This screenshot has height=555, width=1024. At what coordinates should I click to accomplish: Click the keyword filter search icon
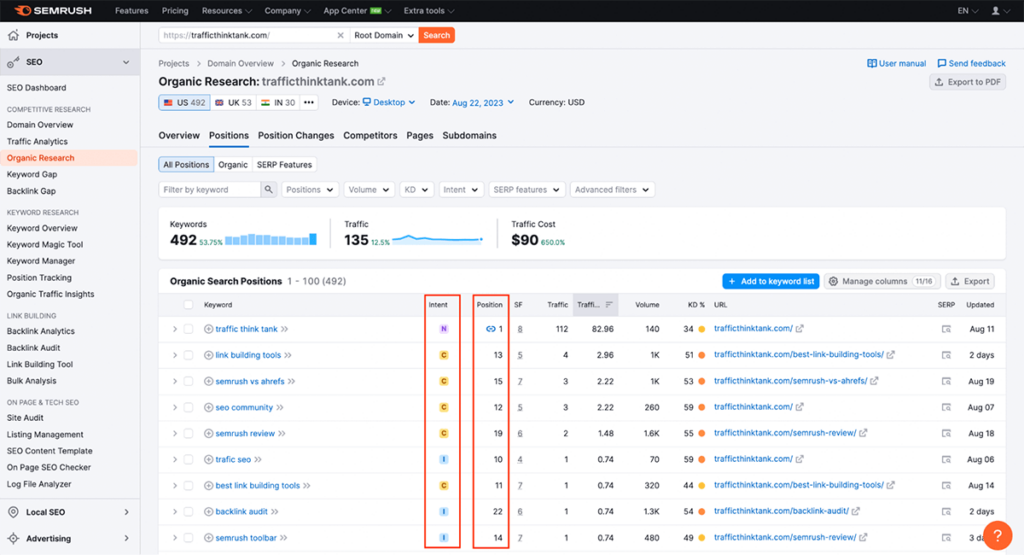268,189
